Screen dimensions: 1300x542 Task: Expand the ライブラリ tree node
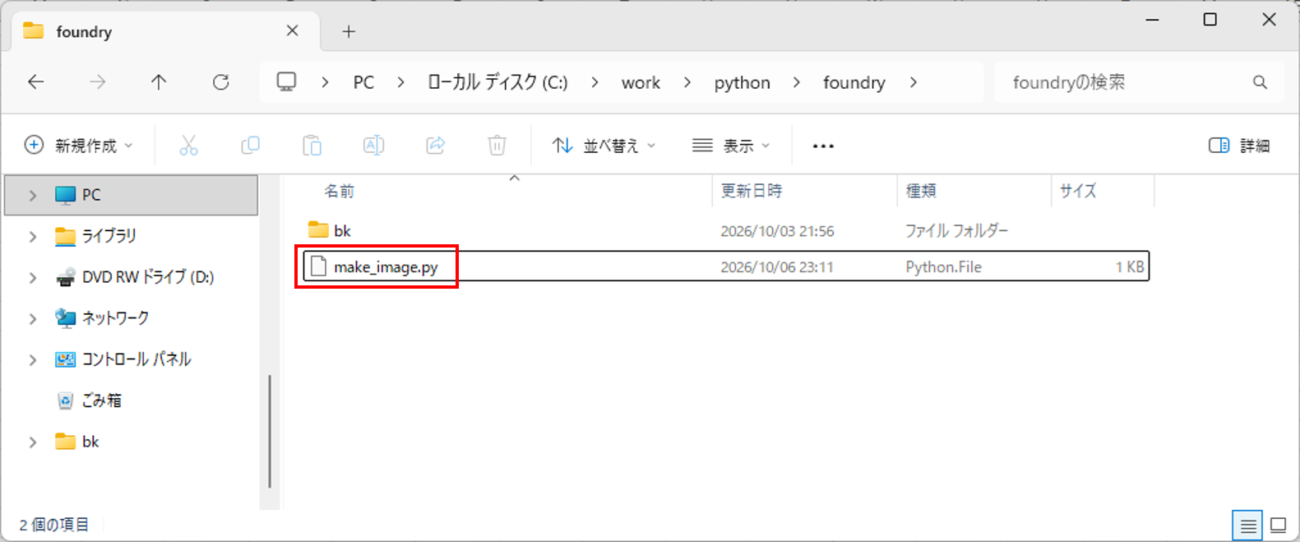pyautogui.click(x=33, y=237)
